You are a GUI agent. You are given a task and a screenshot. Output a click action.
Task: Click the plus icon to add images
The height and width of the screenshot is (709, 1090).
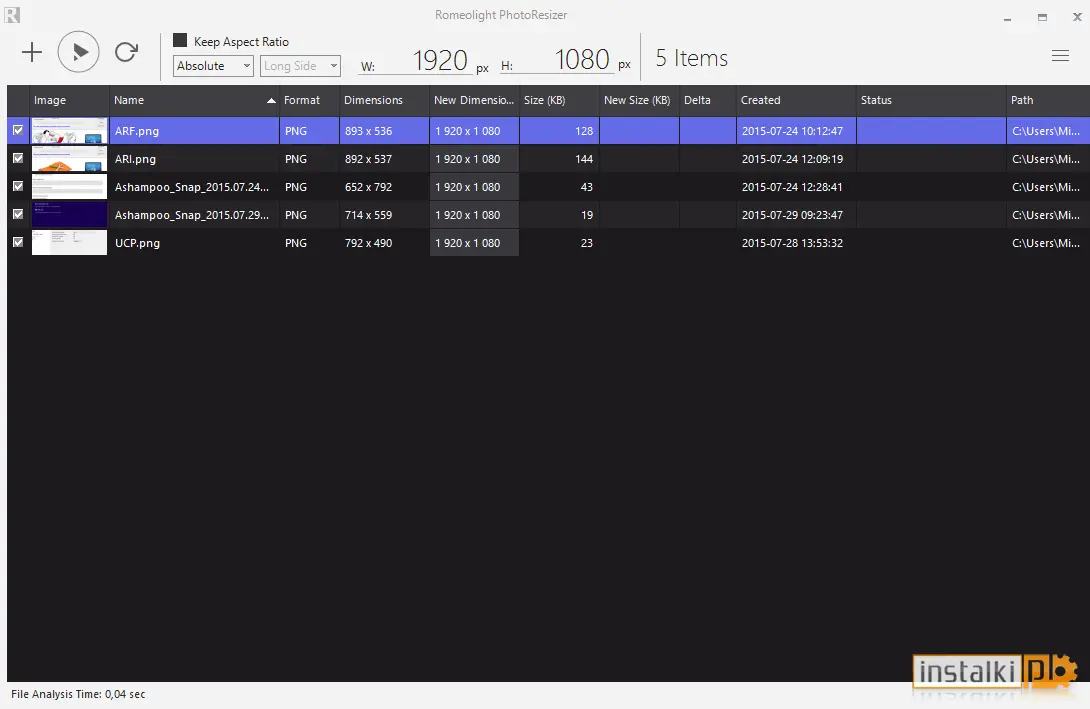coord(32,52)
